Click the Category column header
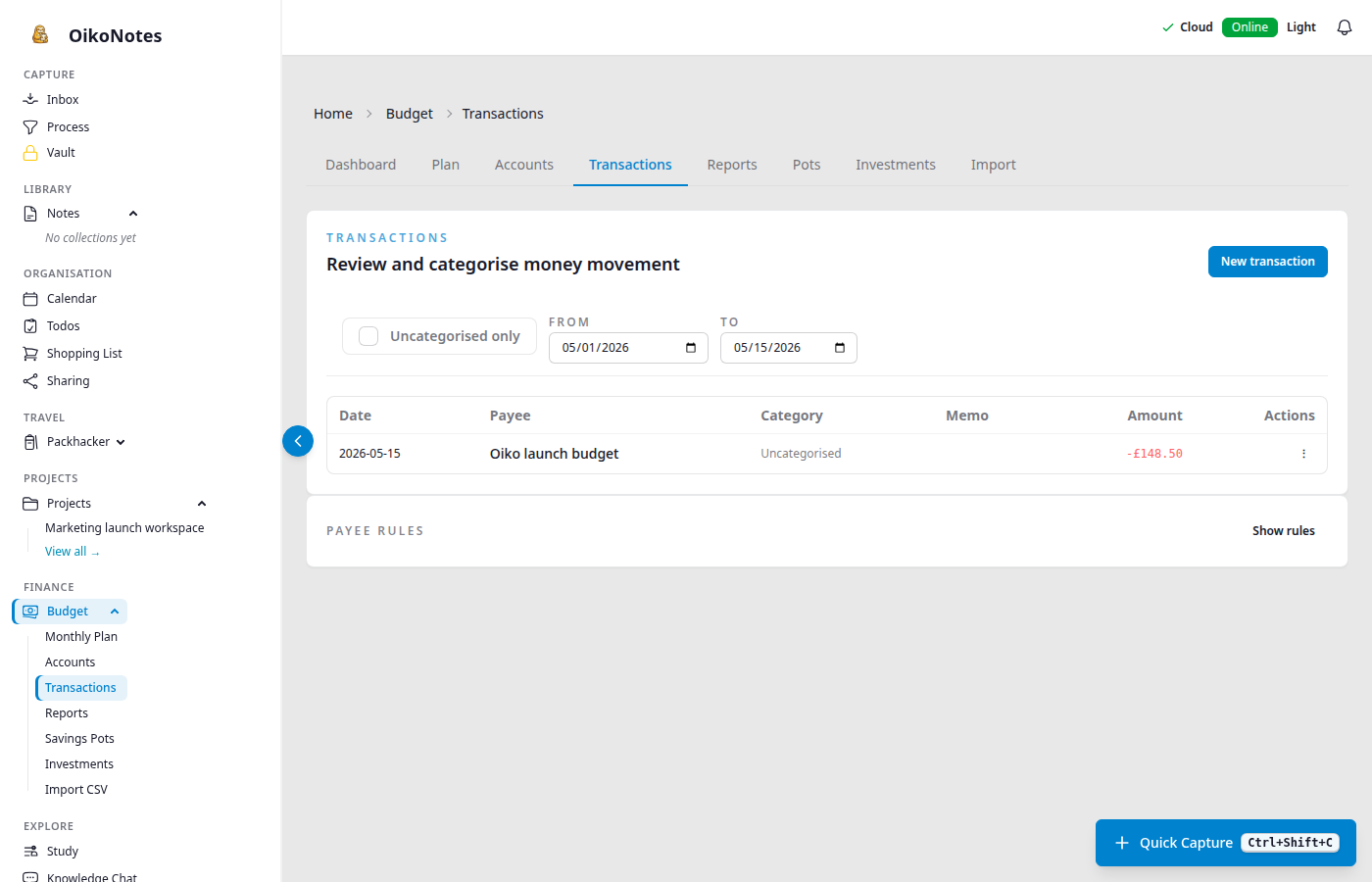Viewport: 1372px width, 882px height. click(792, 416)
